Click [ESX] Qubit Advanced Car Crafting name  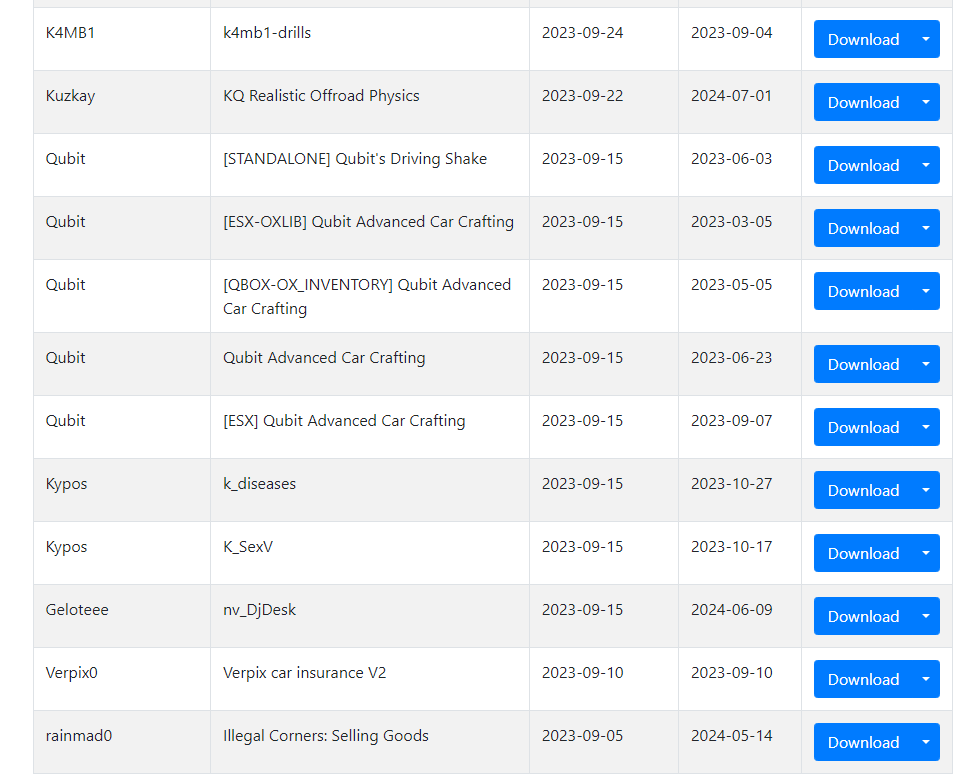pos(344,421)
